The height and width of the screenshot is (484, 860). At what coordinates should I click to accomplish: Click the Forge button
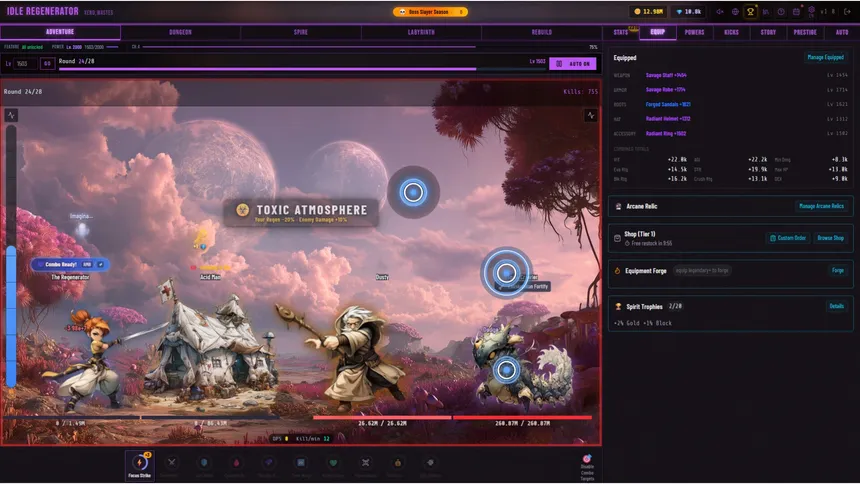838,271
